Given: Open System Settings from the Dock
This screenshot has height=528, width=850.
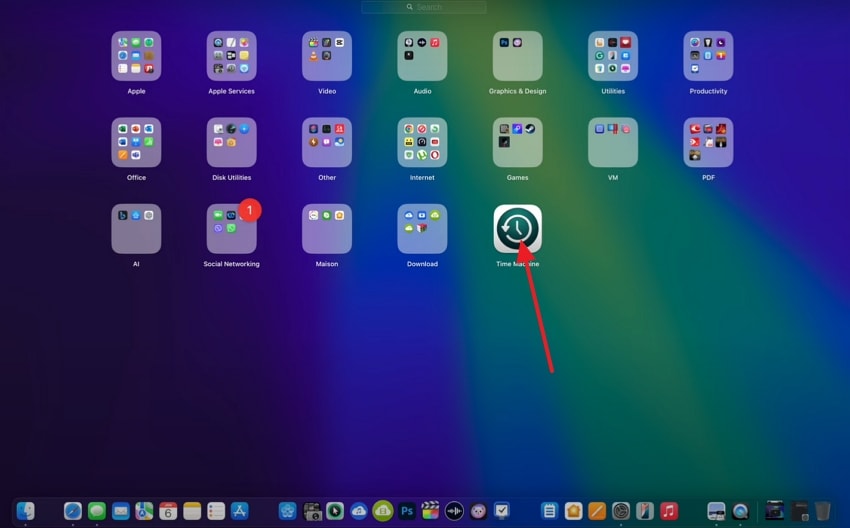Looking at the screenshot, I should (621, 511).
